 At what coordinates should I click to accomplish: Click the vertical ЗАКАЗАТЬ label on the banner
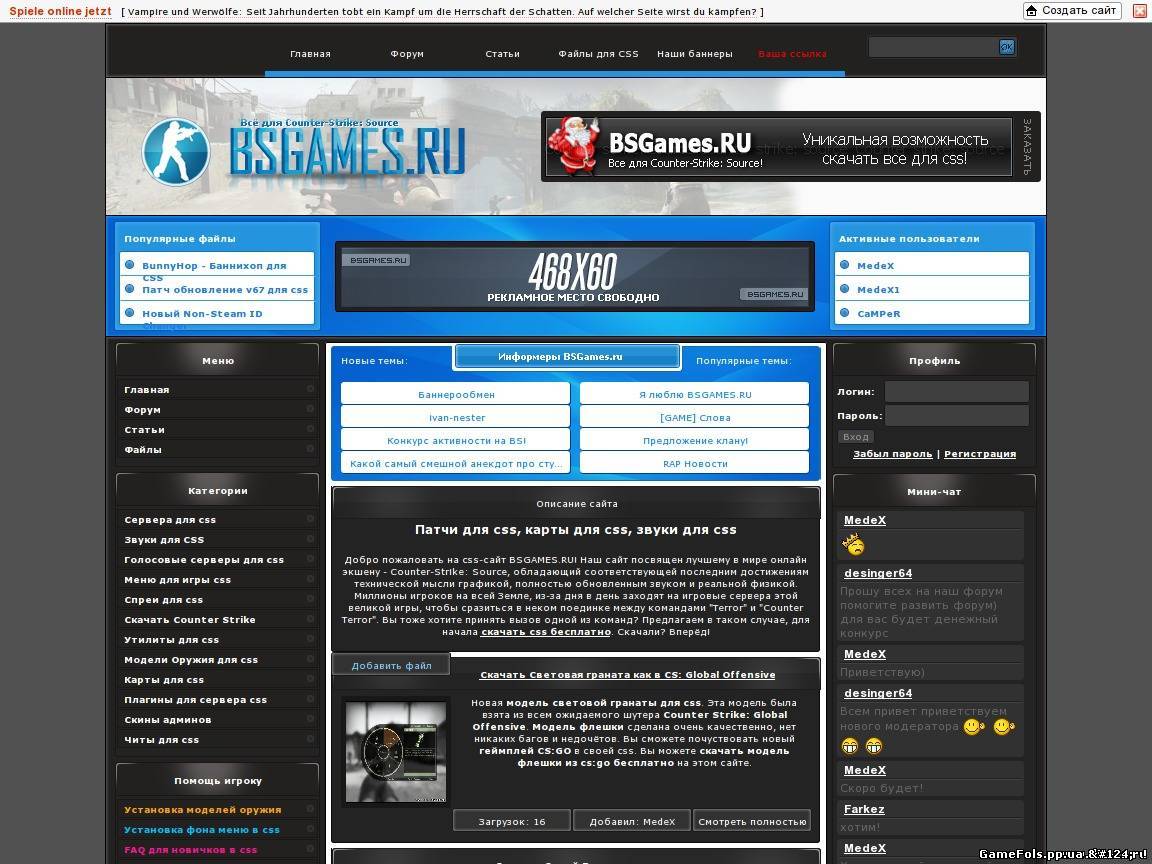1026,146
